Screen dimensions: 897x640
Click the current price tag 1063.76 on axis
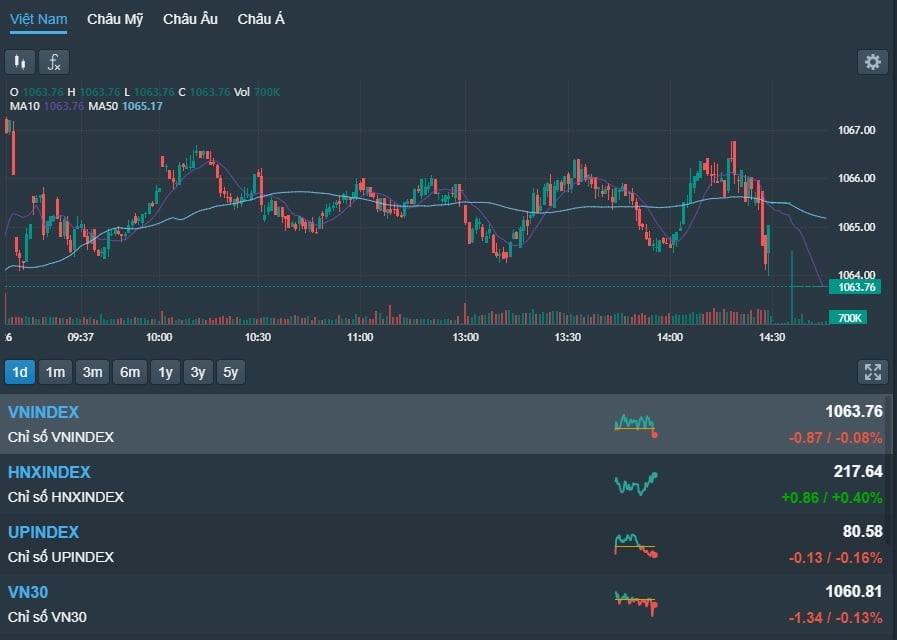tap(856, 287)
